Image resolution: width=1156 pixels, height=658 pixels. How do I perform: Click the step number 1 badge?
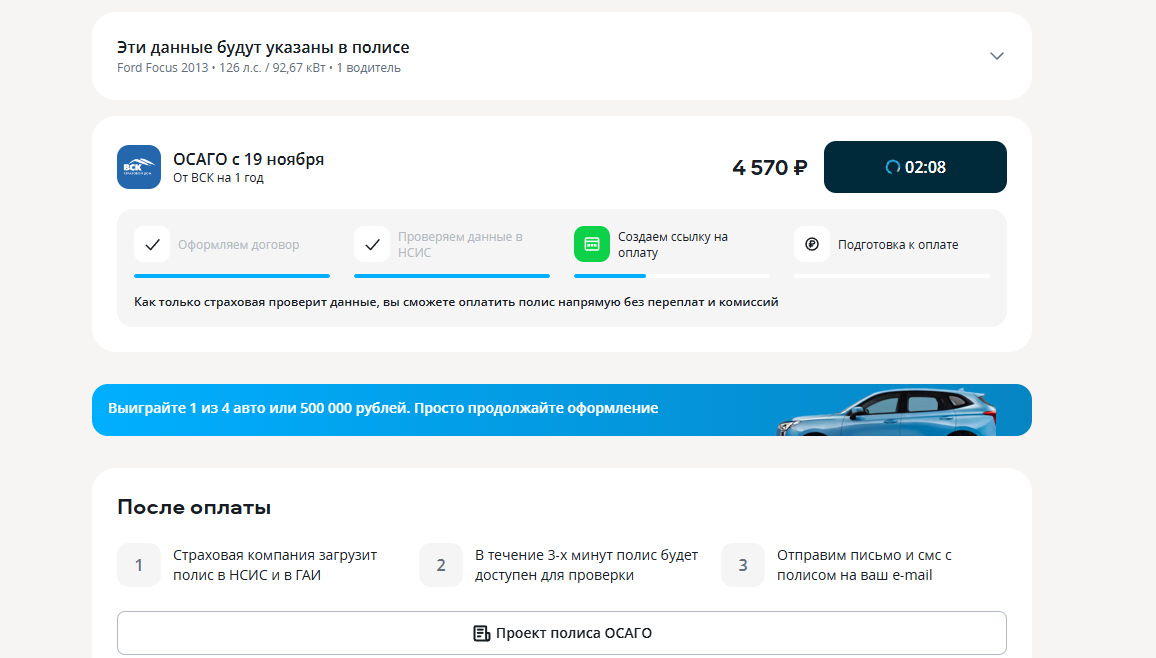[139, 565]
